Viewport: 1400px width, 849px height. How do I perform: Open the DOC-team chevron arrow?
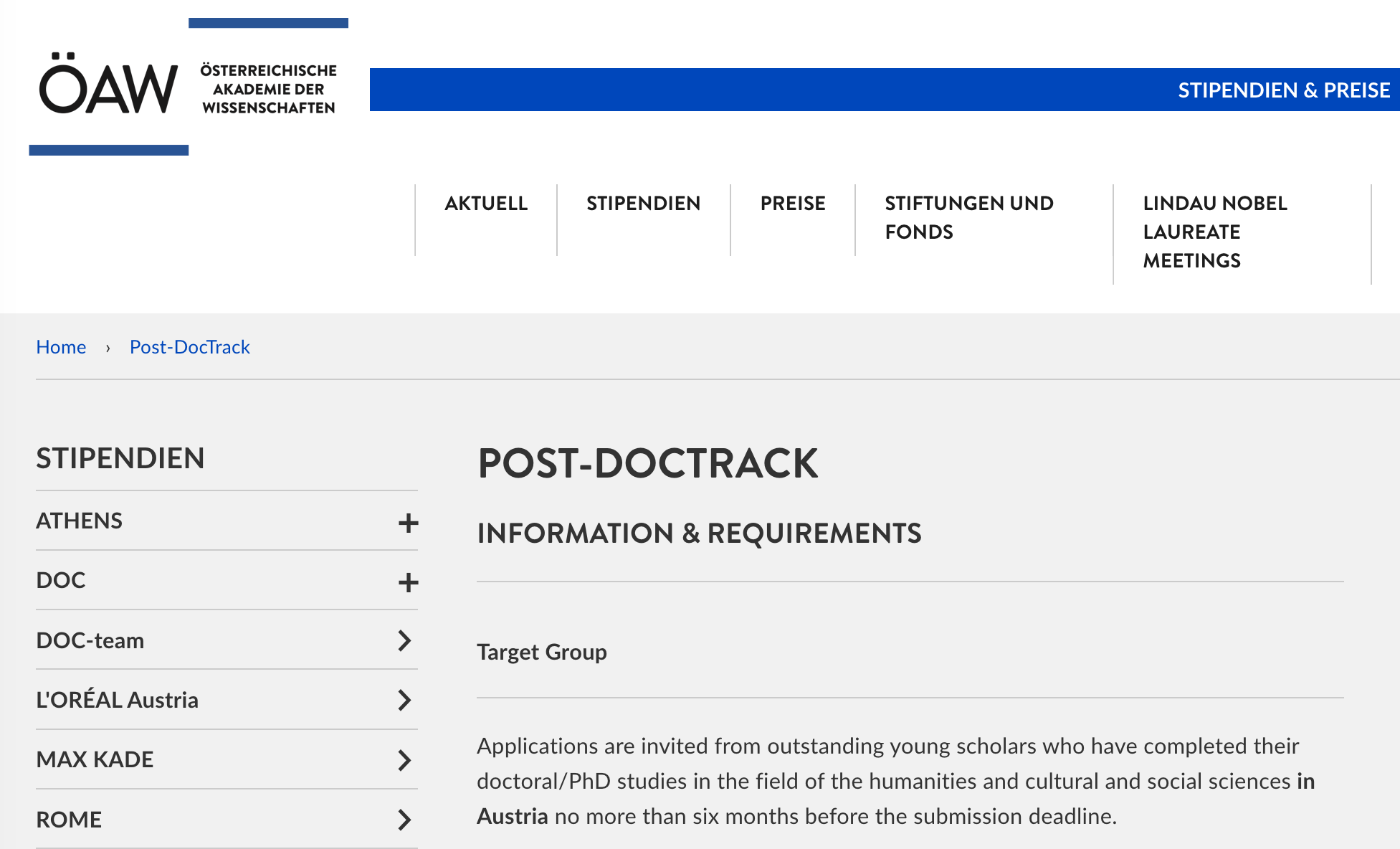(x=405, y=641)
